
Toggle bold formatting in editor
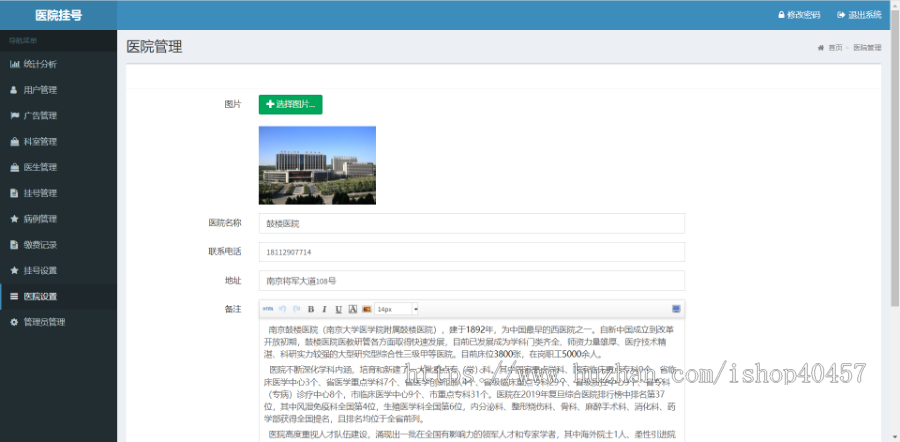311,309
